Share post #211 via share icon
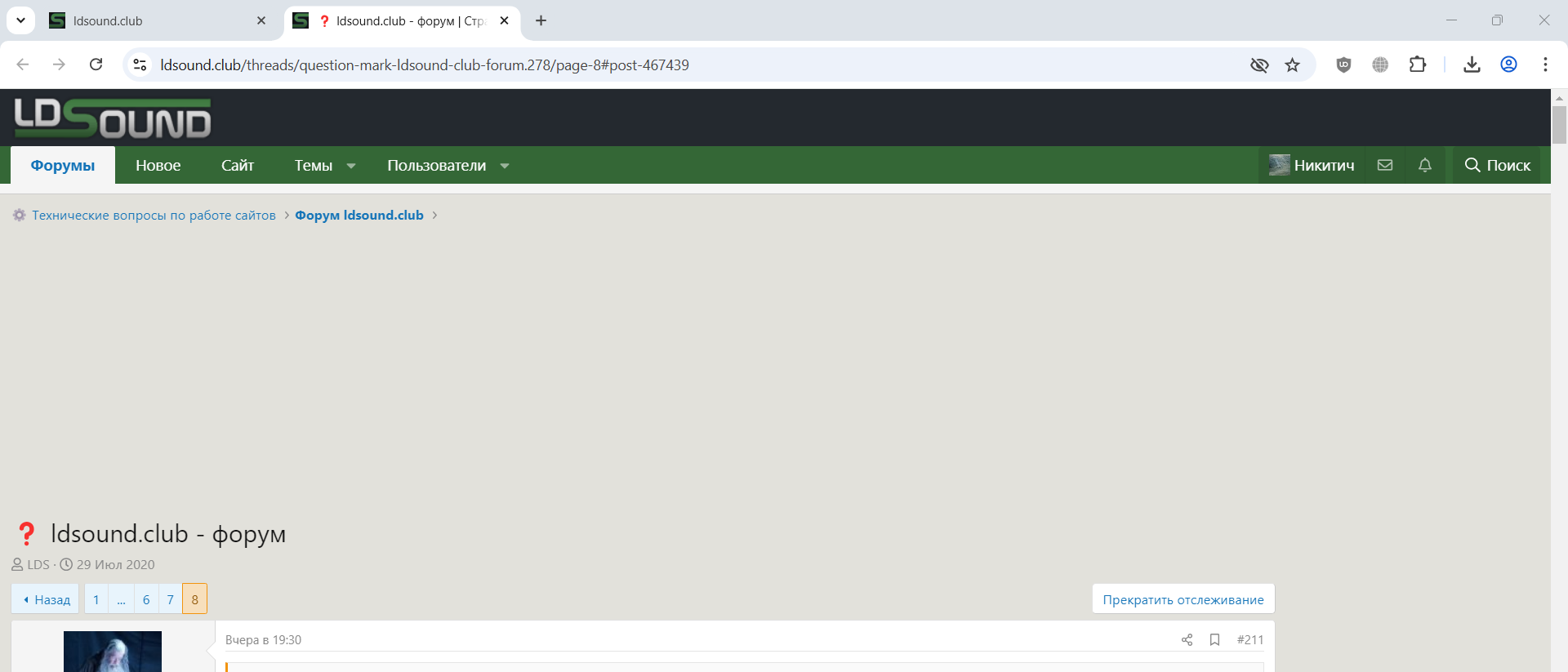This screenshot has height=672, width=1568. pos(1187,639)
